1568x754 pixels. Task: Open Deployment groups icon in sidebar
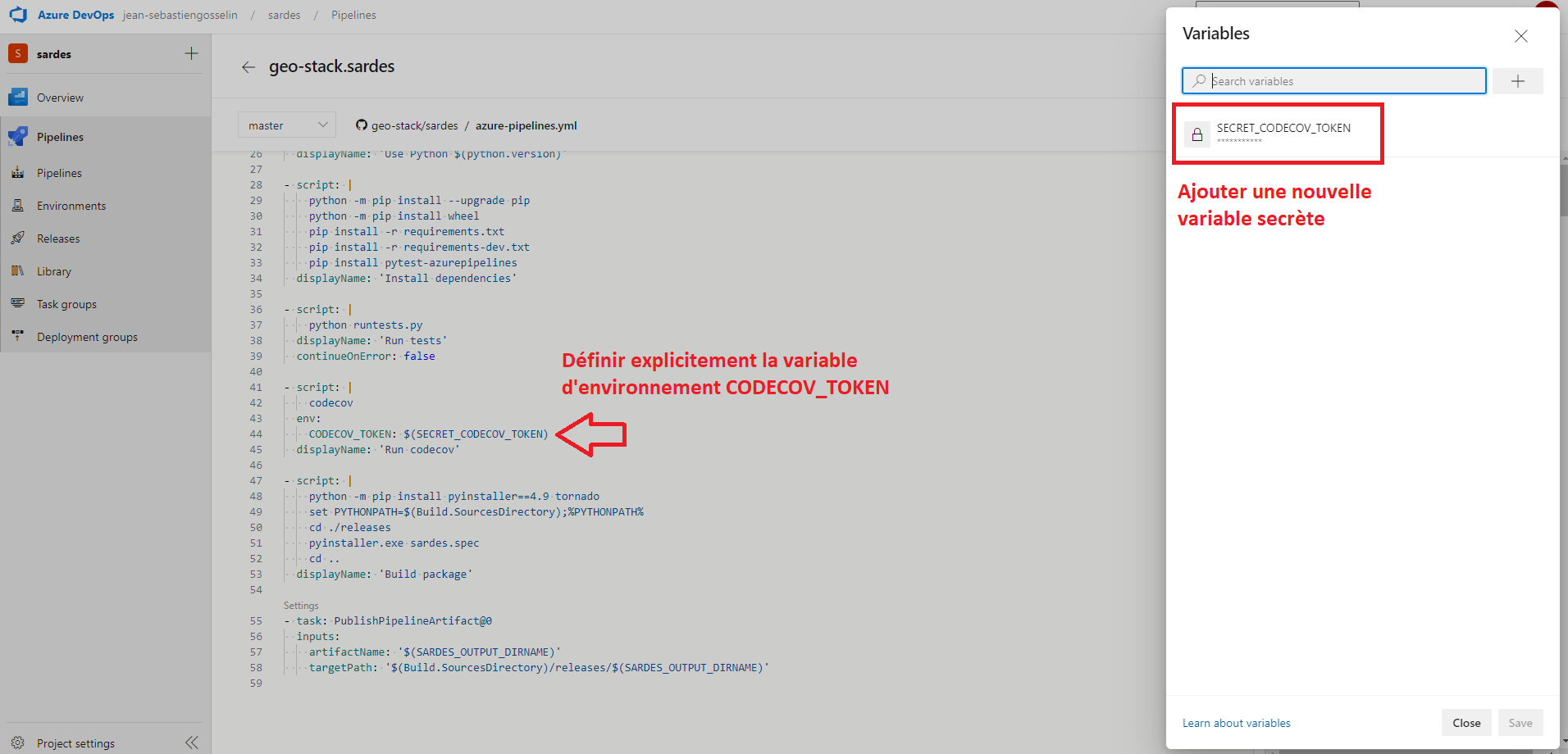[x=18, y=337]
